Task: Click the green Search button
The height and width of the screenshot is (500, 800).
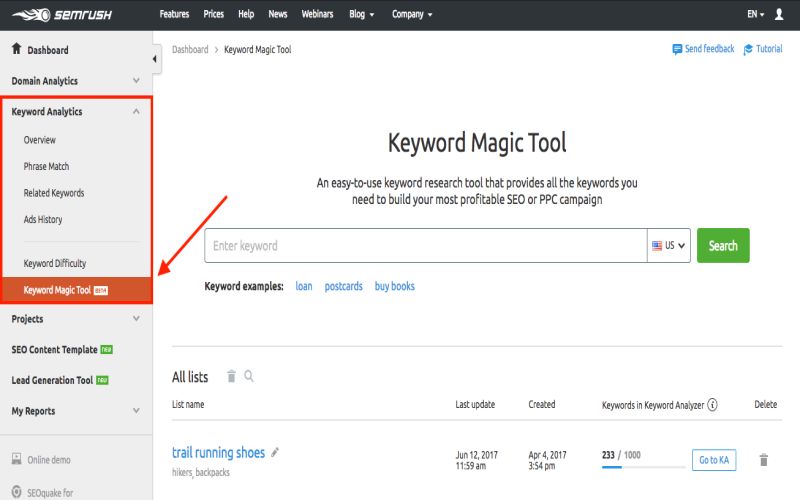Action: coord(723,245)
